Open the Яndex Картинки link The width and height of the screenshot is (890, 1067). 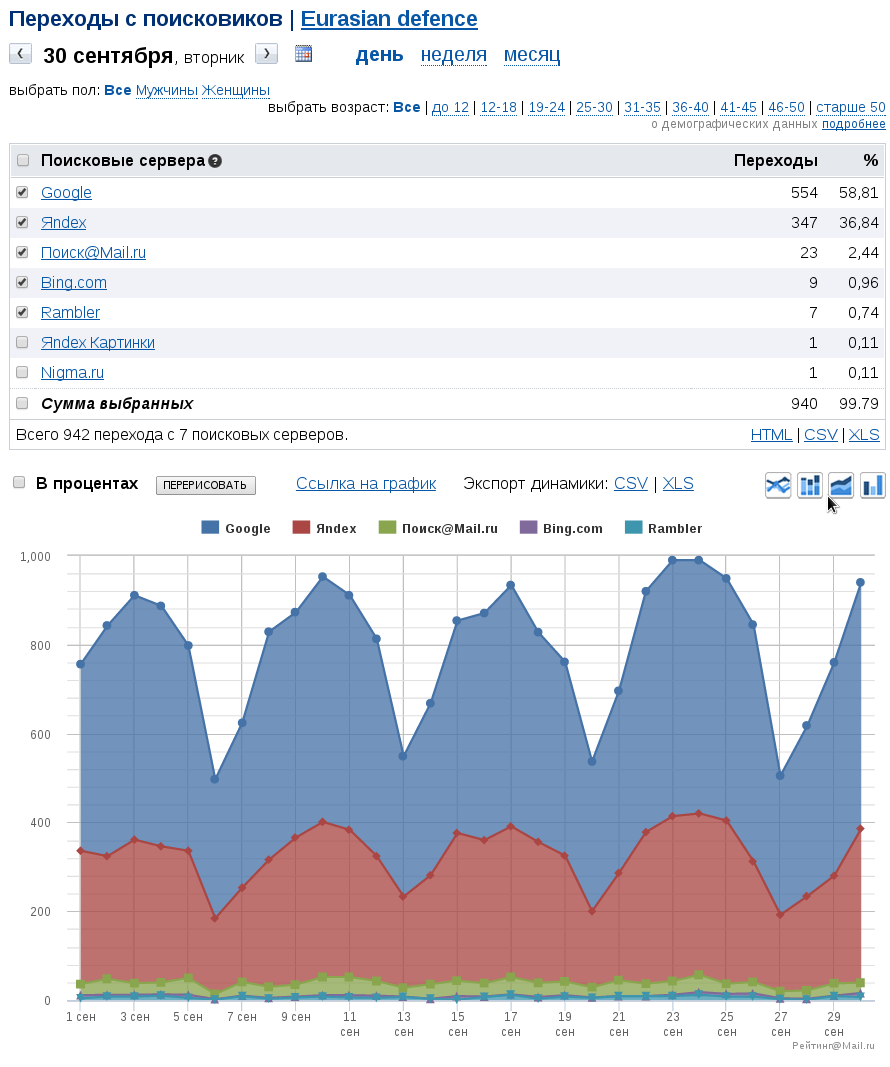98,342
